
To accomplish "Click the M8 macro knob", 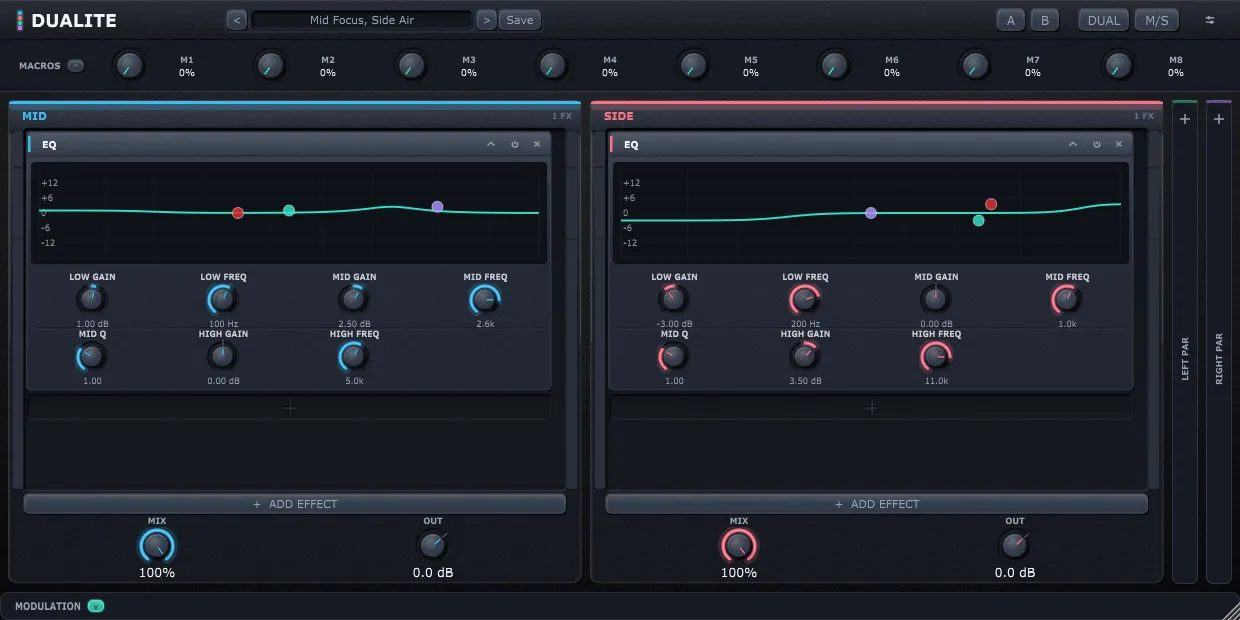I will (1118, 66).
